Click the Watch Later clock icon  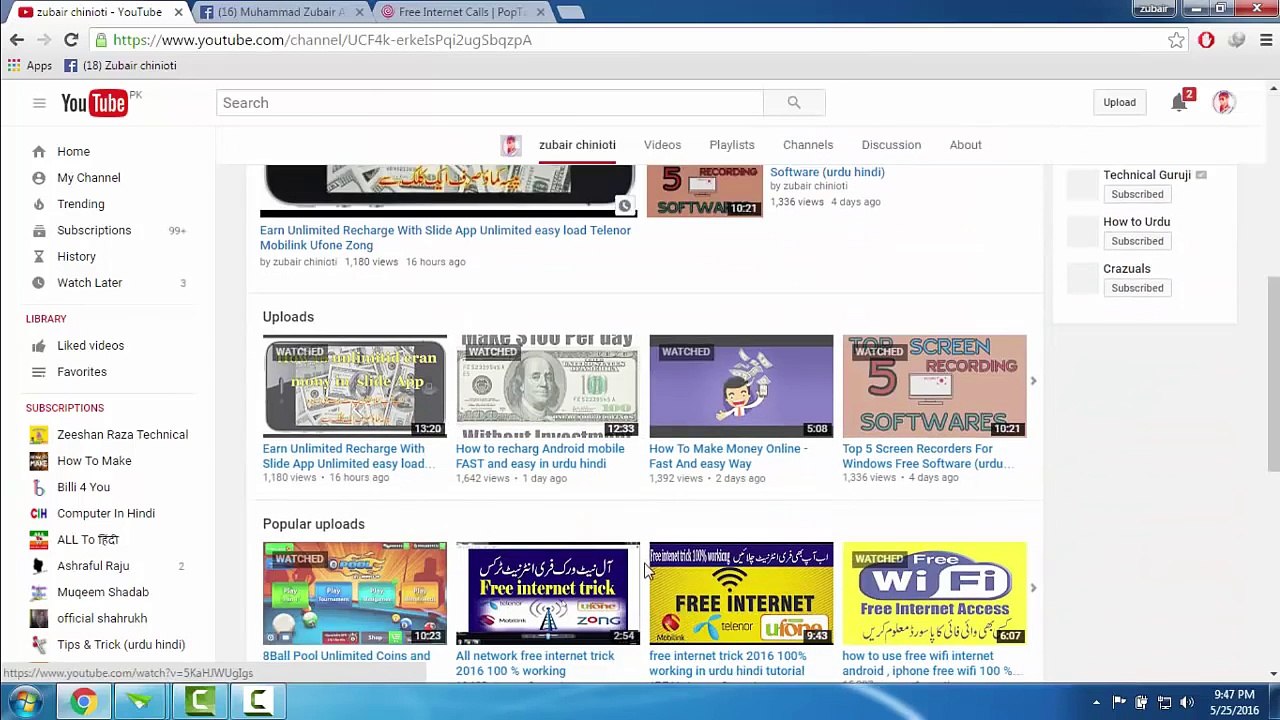39,283
